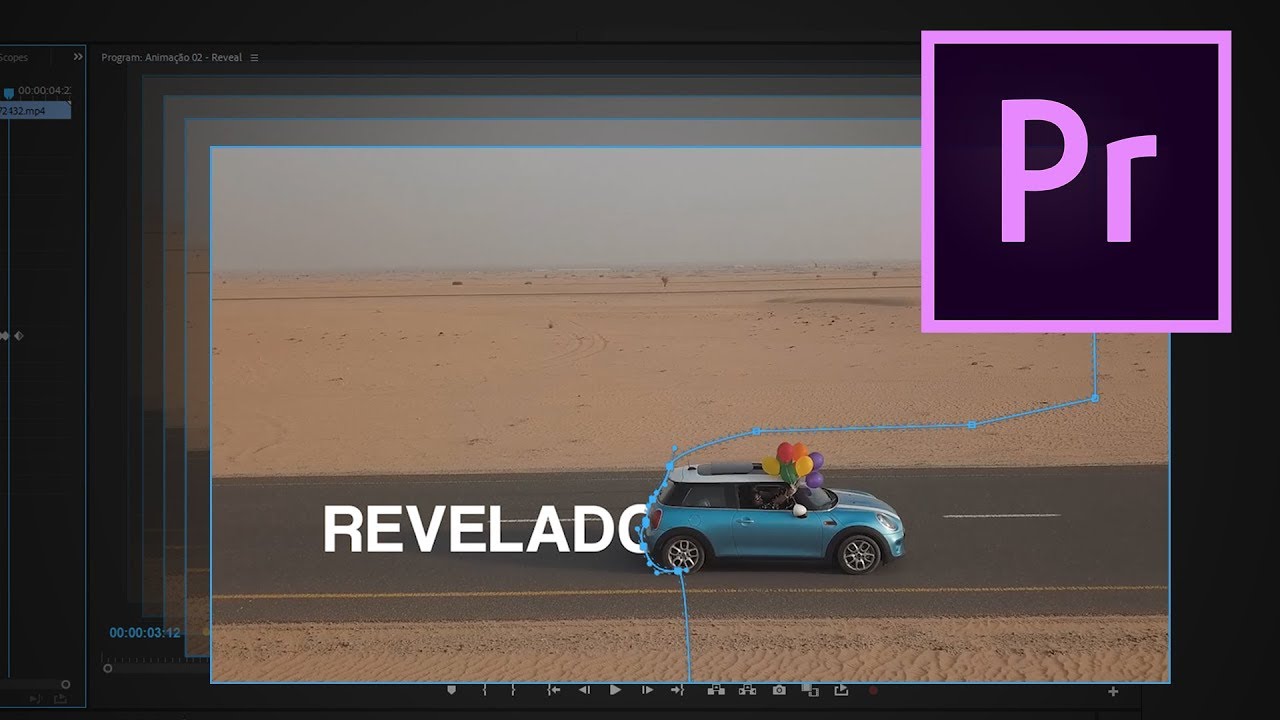The width and height of the screenshot is (1280, 720).
Task: Click the Program monitor zoom scroll handle
Action: (x=107, y=667)
